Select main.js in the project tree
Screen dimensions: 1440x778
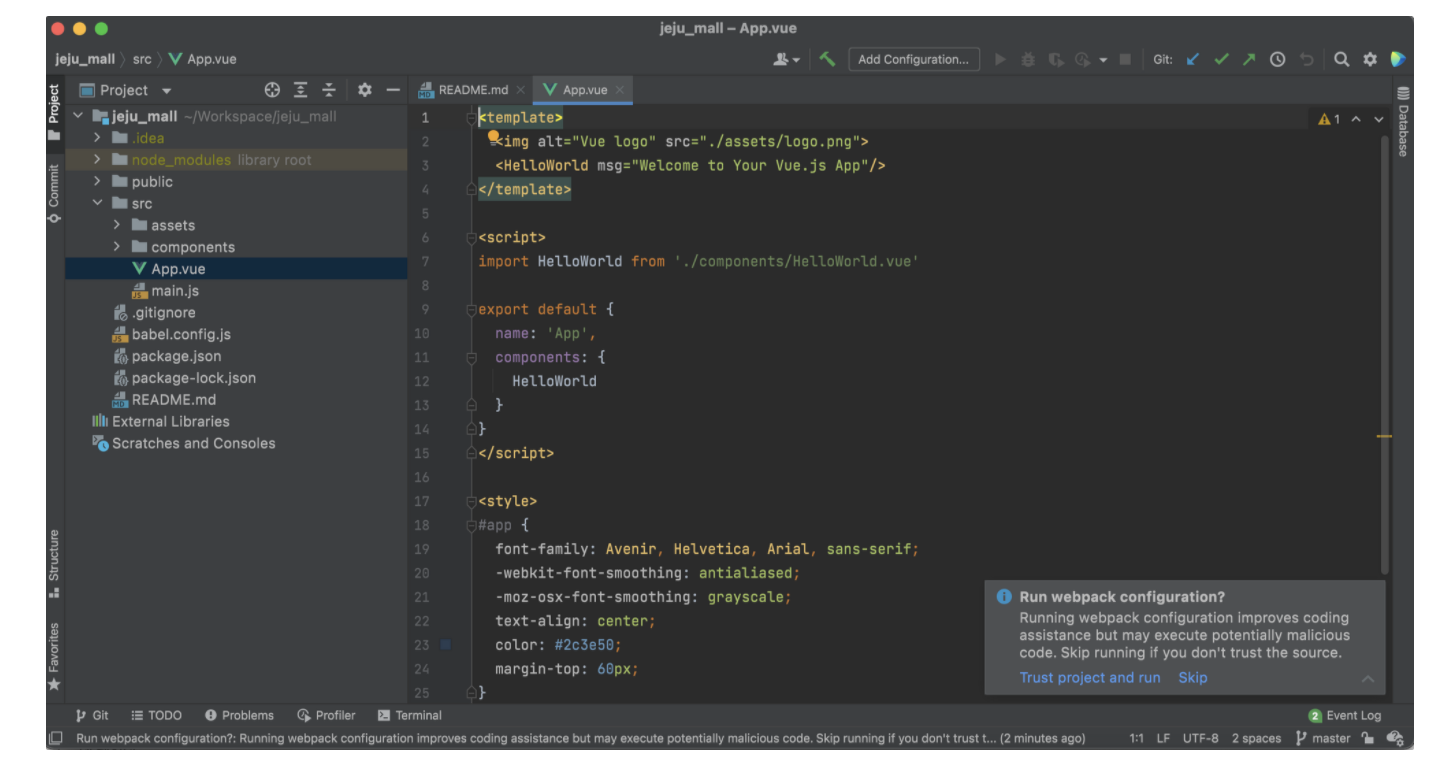click(175, 291)
